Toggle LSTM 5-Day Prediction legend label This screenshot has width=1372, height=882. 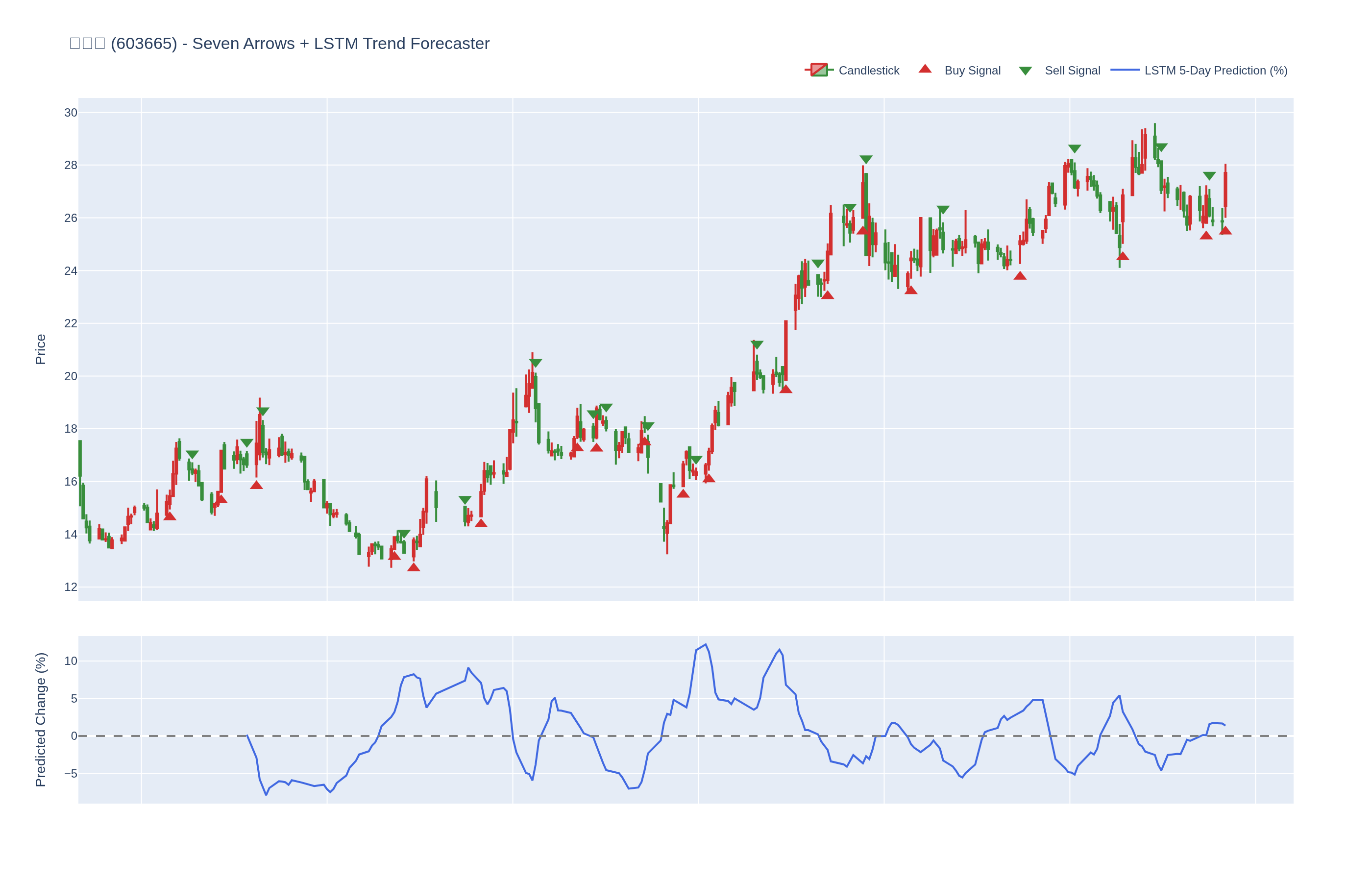point(1215,71)
